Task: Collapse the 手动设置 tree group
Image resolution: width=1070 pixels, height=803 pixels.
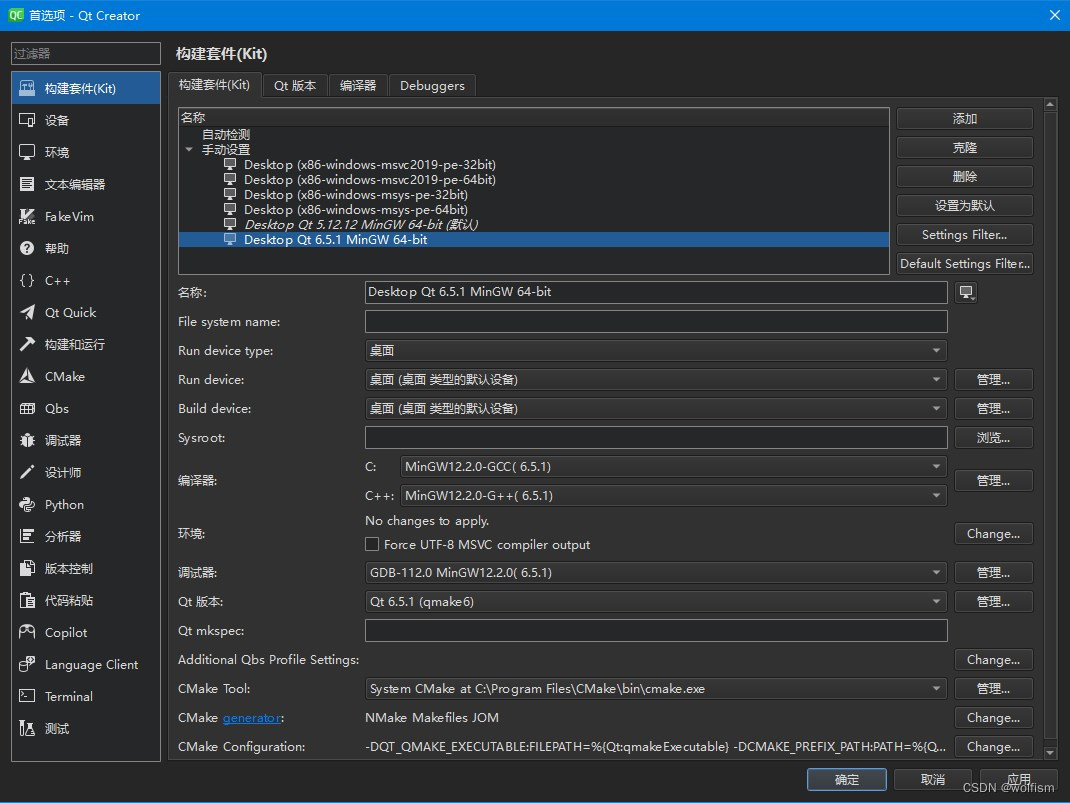Action: click(189, 149)
